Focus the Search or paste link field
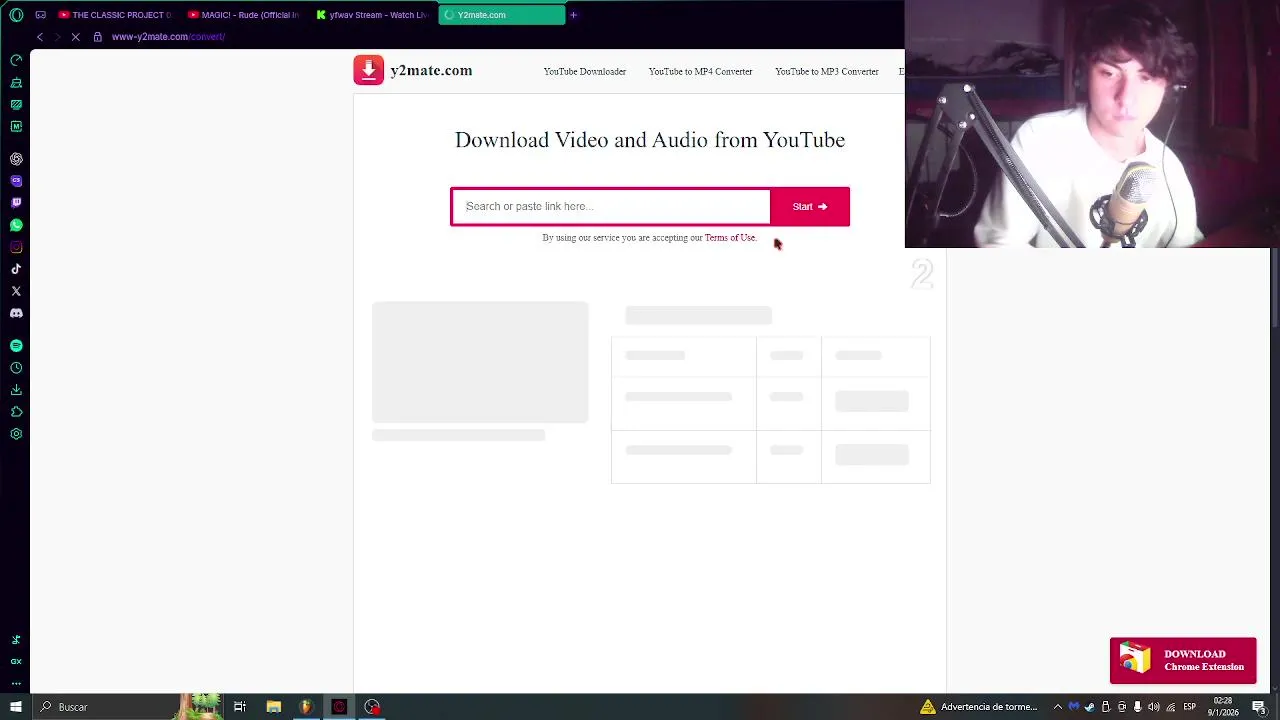Image resolution: width=1280 pixels, height=720 pixels. pyautogui.click(x=611, y=207)
